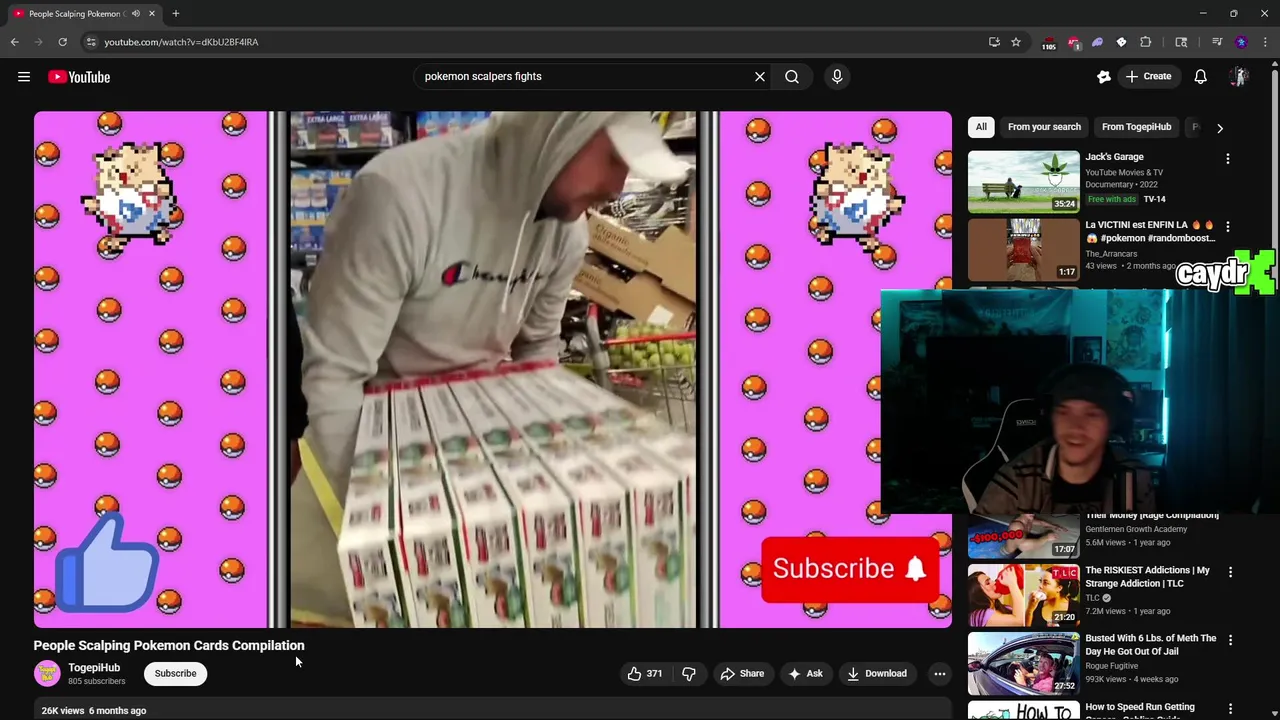Click the Jack's Garage title
Image resolution: width=1280 pixels, height=720 pixels.
[x=1115, y=157]
